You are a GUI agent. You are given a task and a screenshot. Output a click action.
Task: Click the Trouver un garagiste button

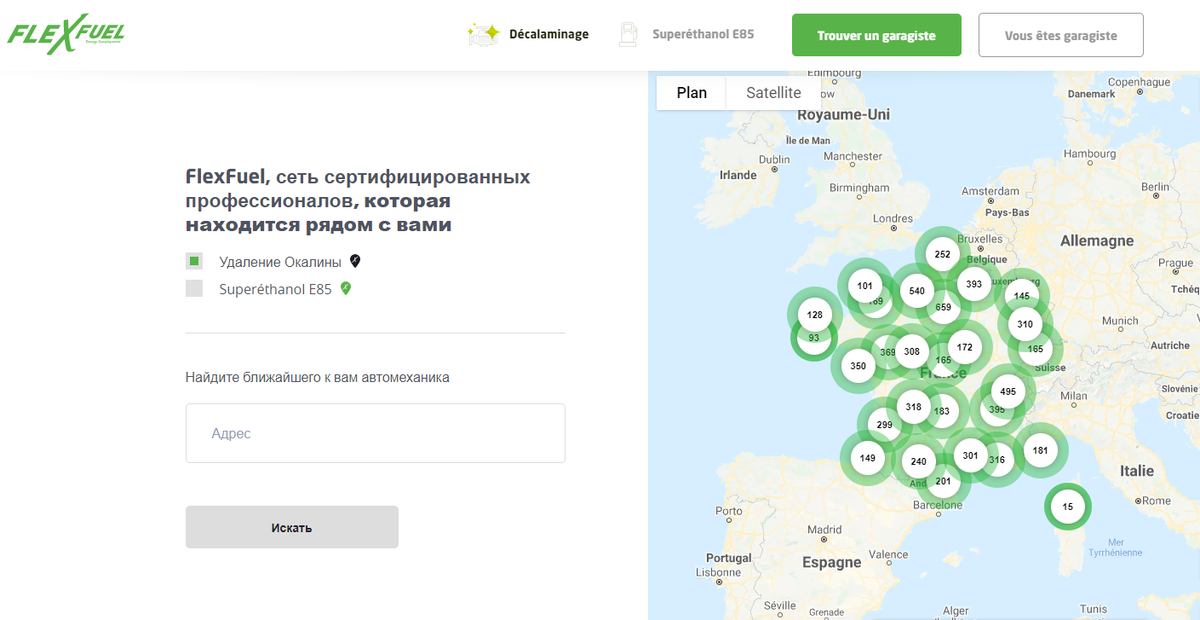pos(876,34)
